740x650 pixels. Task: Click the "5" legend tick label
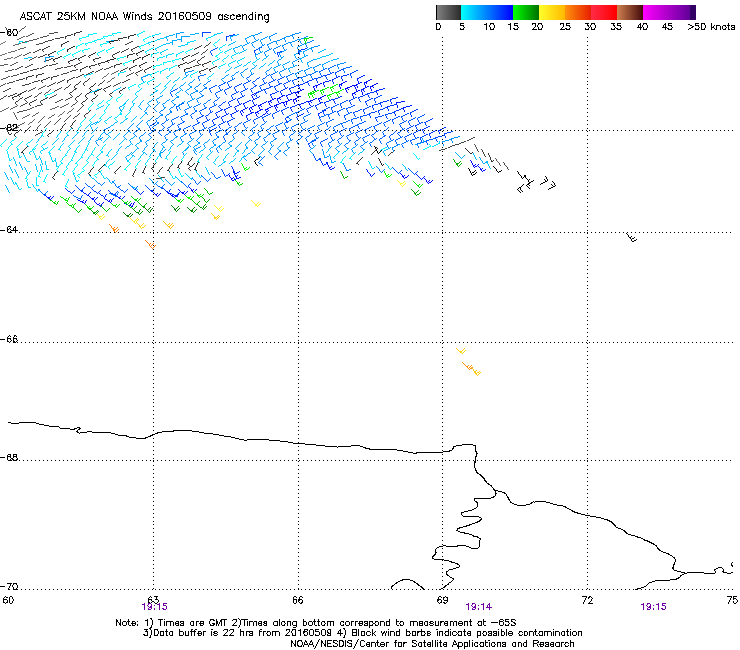click(462, 27)
